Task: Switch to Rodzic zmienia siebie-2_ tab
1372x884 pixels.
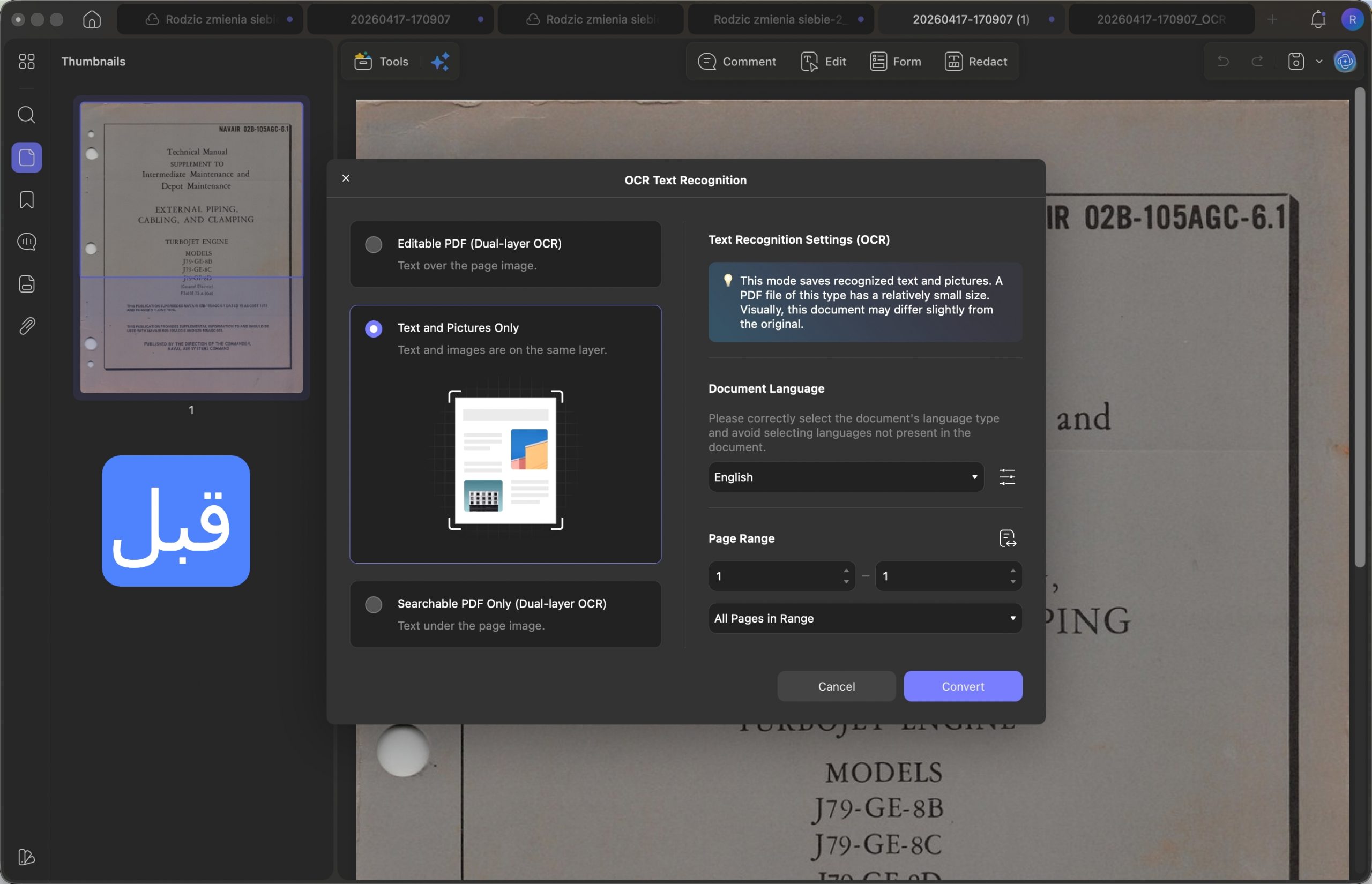Action: point(781,19)
